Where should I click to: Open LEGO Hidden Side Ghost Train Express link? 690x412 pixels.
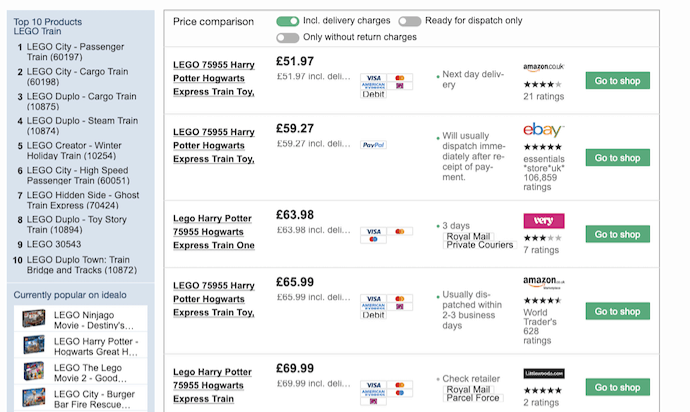[83, 200]
